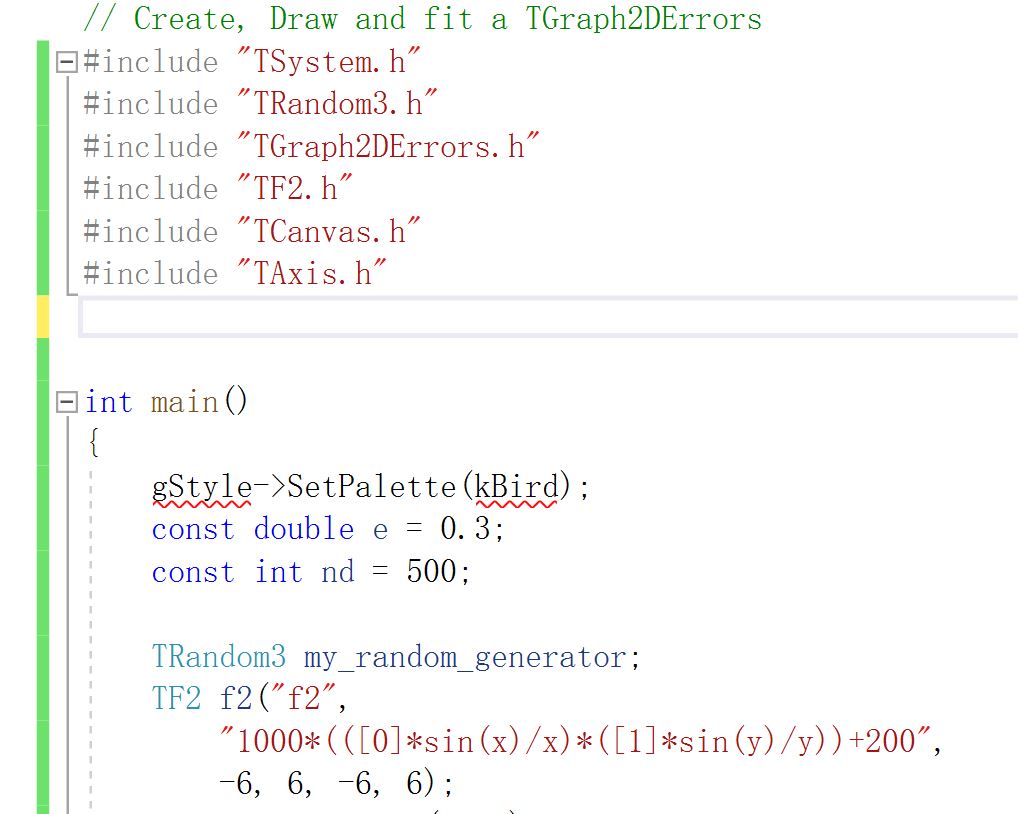Click the main function name
Screen dimensions: 1018x814
(185, 402)
